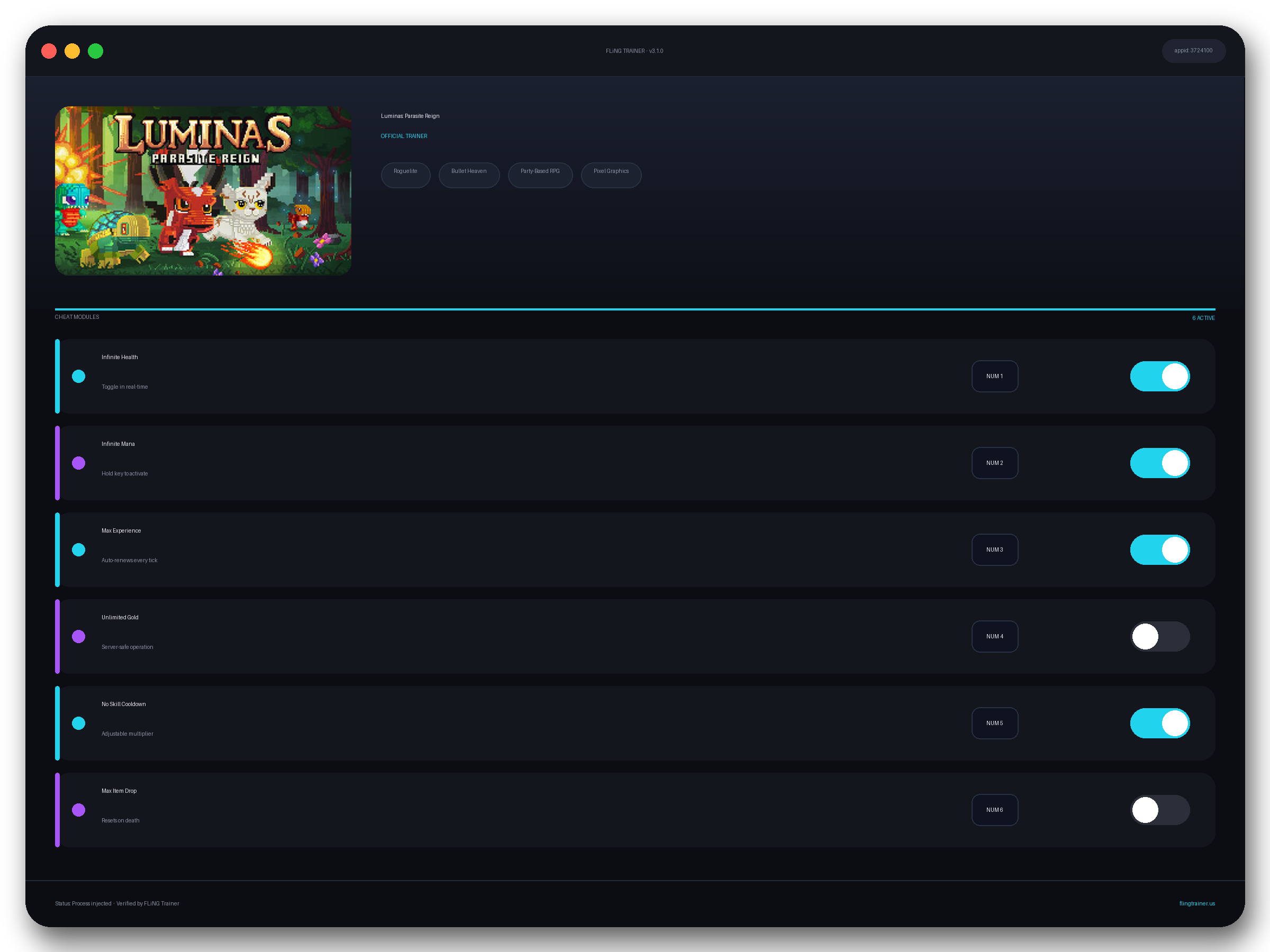Click the 'Server-safe operation' description

click(x=128, y=647)
